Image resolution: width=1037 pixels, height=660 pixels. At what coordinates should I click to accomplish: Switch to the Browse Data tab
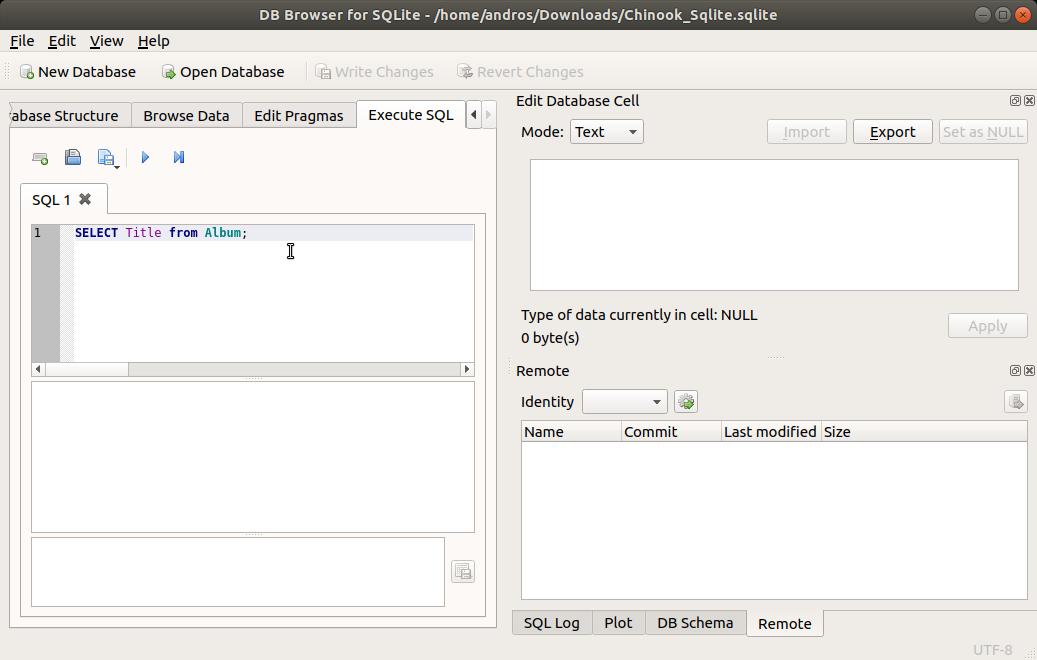coord(186,115)
